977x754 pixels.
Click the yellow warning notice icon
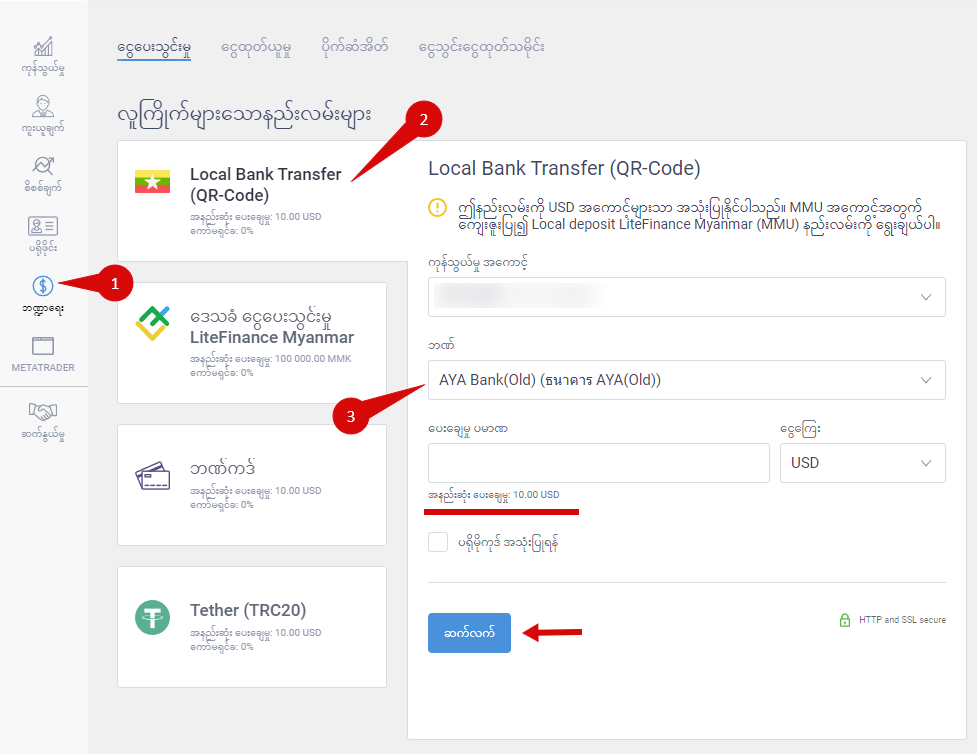[437, 208]
